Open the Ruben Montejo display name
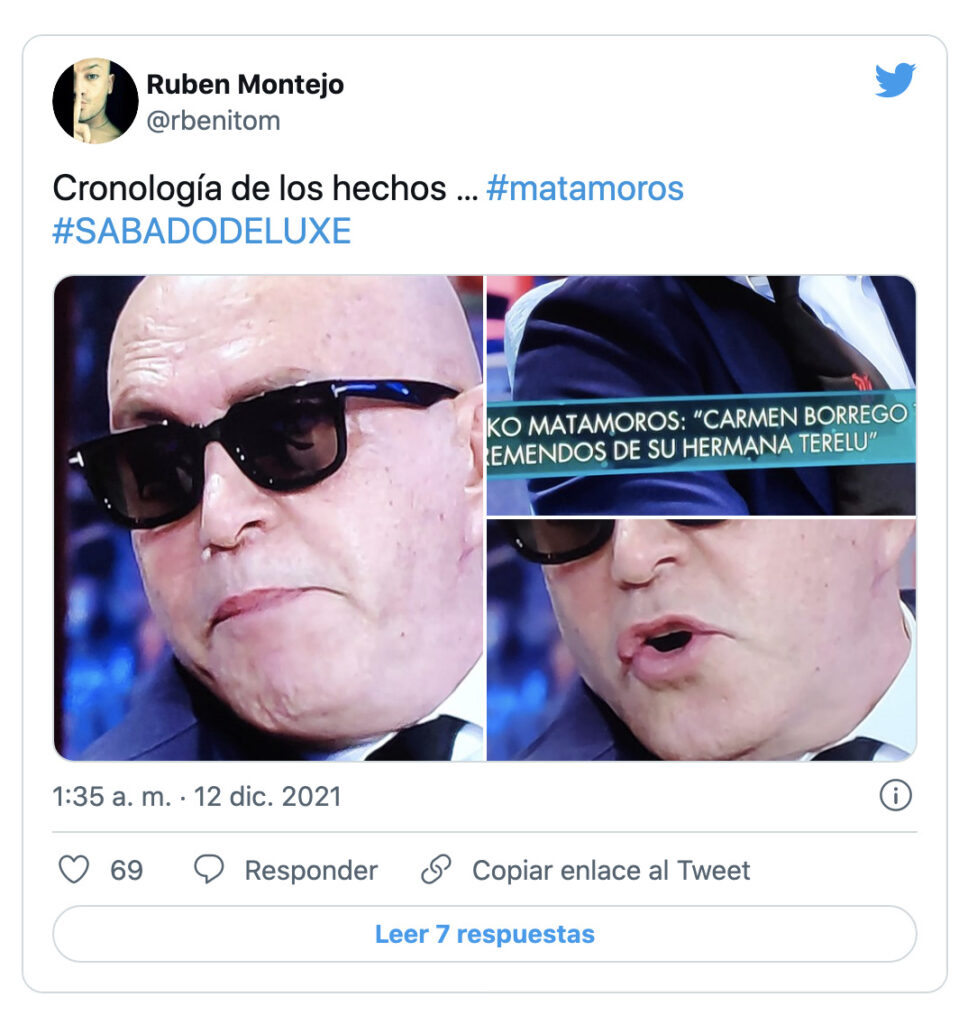977x1024 pixels. coord(245,84)
